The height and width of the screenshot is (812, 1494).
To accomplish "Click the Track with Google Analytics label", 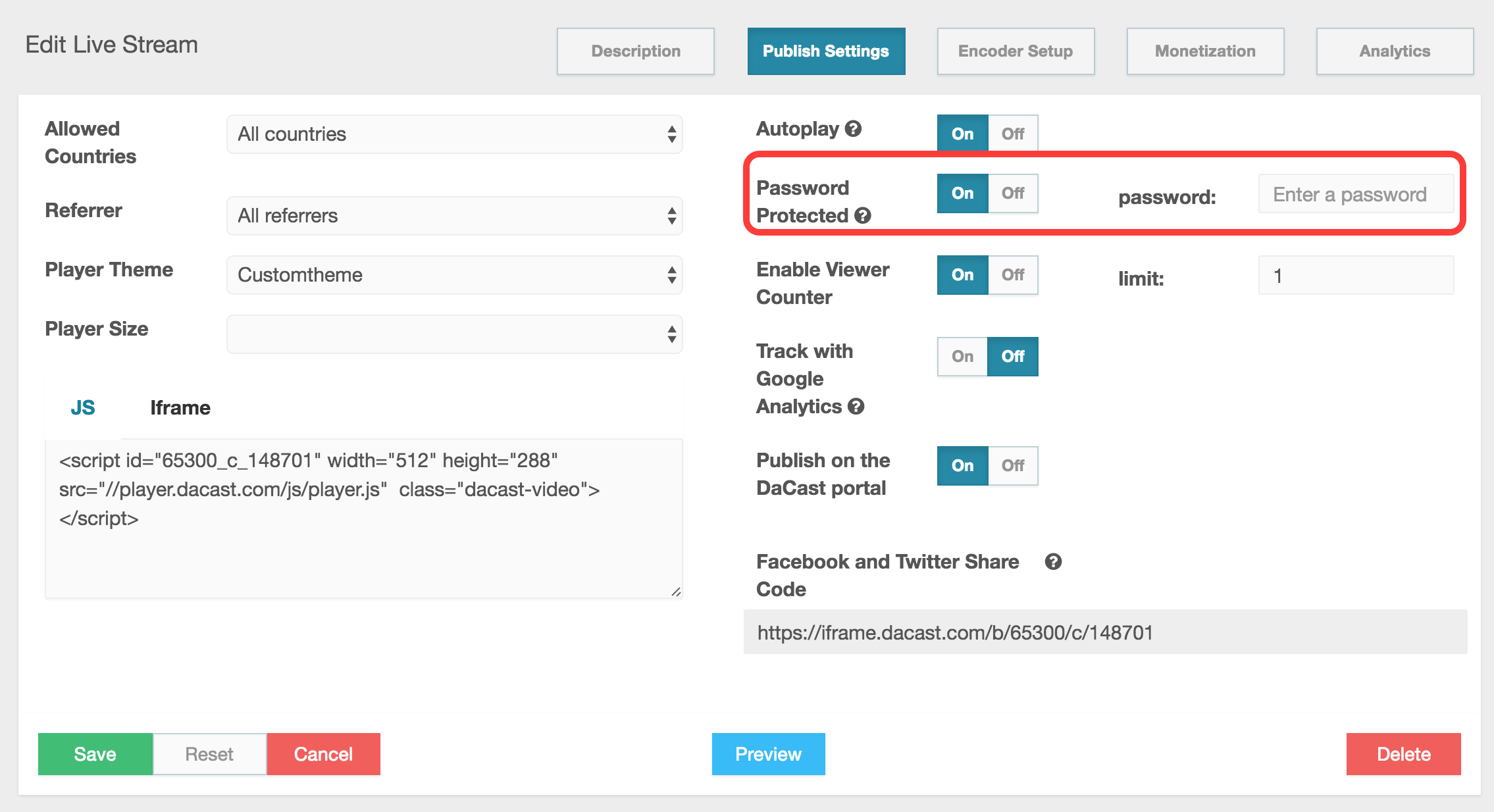I will 804,379.
